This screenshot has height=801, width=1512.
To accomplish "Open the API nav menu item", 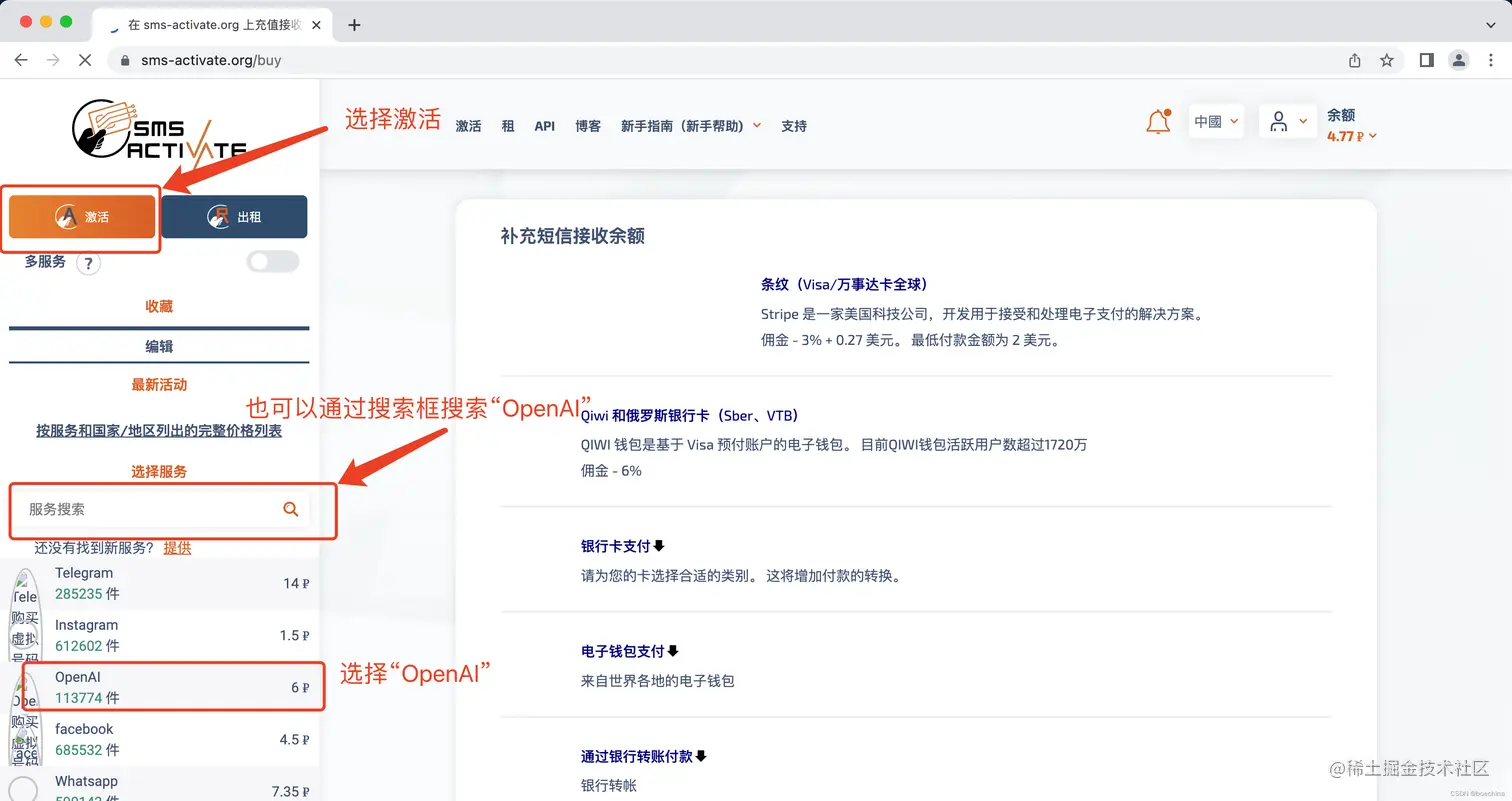I will pyautogui.click(x=545, y=126).
